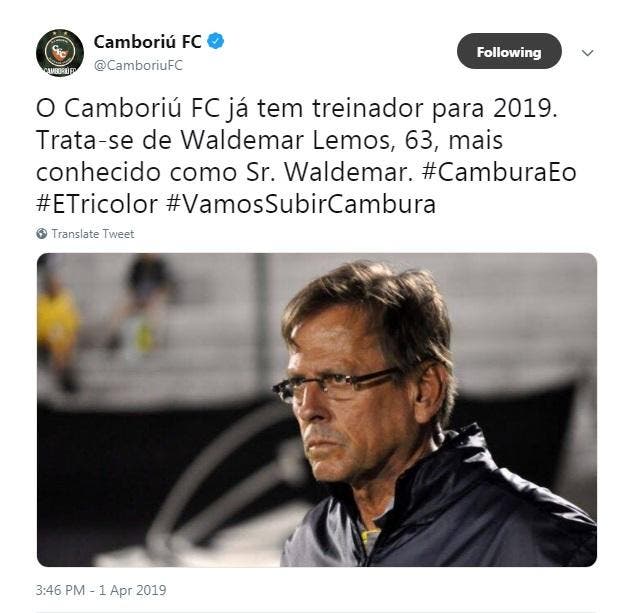
Task: Open the Camboriú FC profile avatar
Action: click(60, 53)
